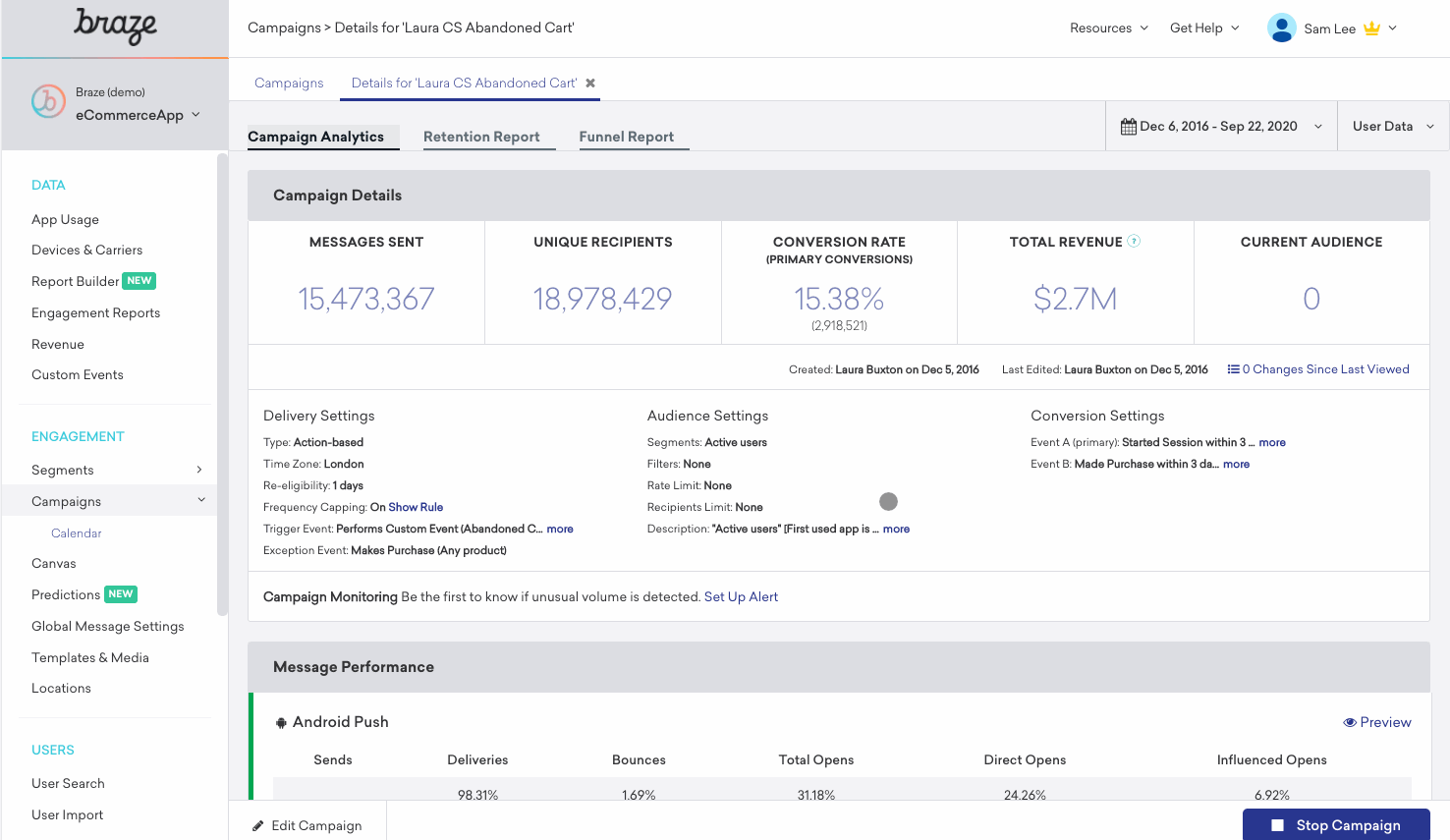This screenshot has height=840, width=1450.
Task: Select the Details for 'Laura CS Abandoned Cart' tab
Action: tap(464, 83)
